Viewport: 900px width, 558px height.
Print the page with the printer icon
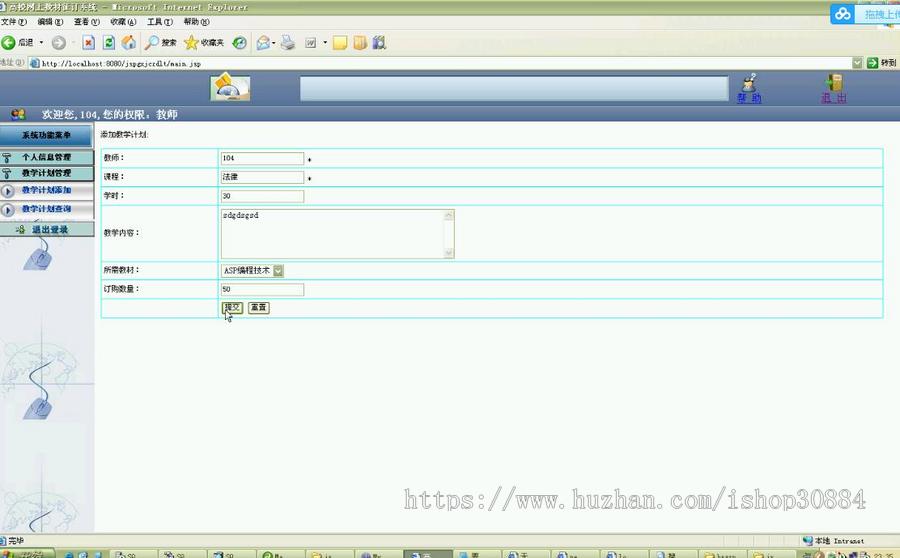(x=288, y=42)
